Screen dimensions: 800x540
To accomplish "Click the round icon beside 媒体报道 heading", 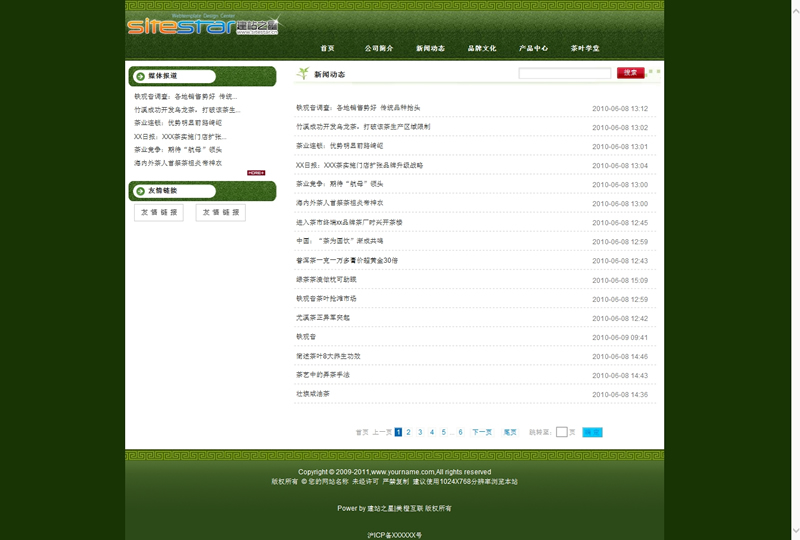I will click(139, 76).
